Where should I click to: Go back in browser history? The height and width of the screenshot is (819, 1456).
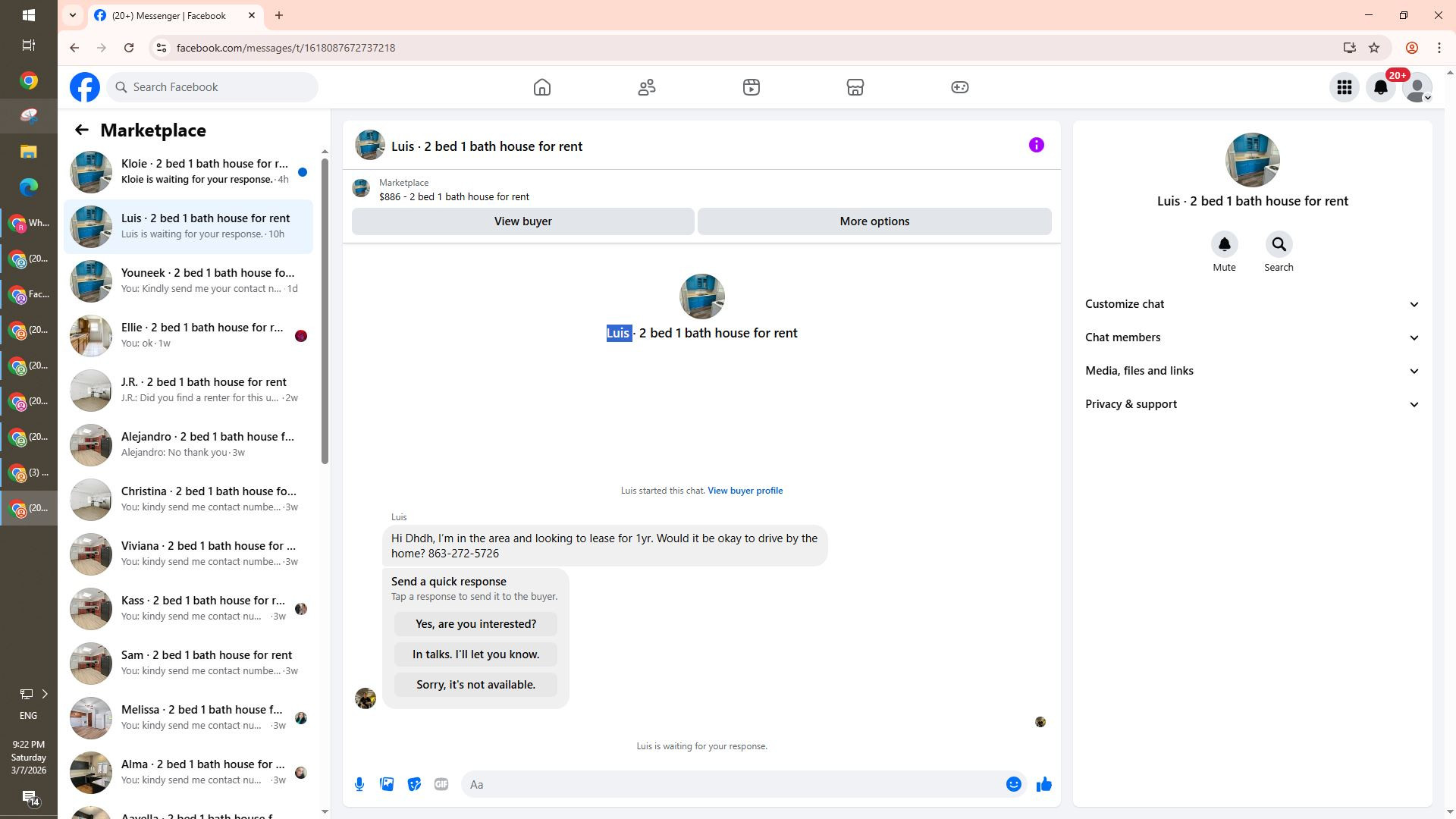click(x=74, y=48)
